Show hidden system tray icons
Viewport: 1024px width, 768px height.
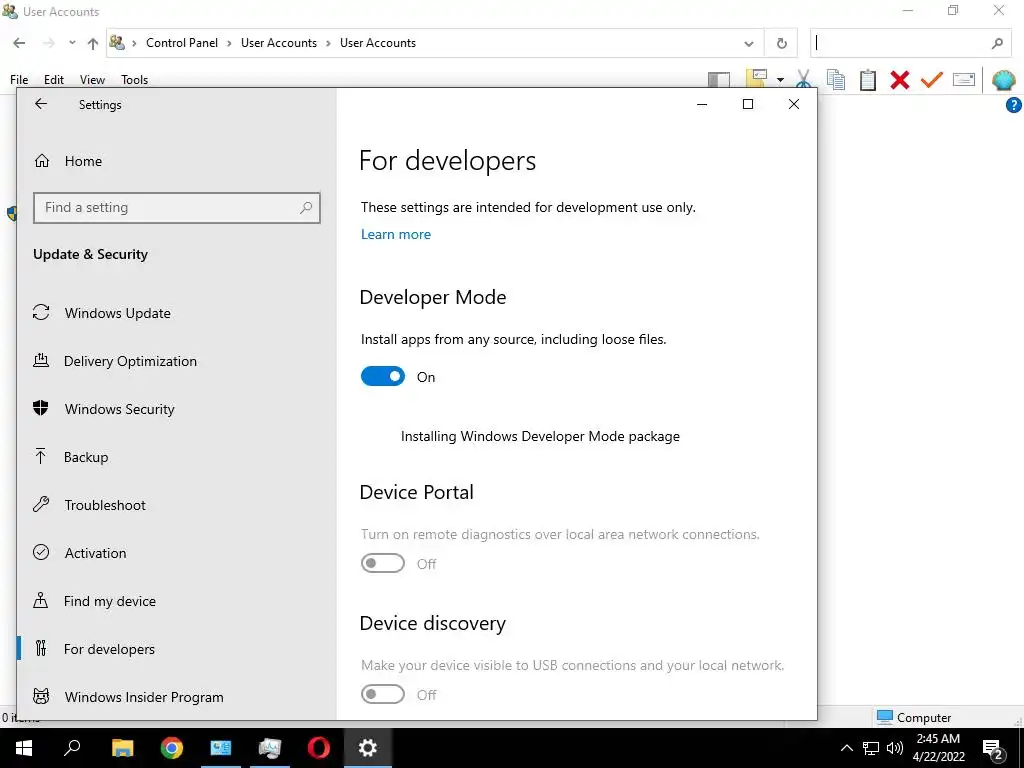click(846, 748)
